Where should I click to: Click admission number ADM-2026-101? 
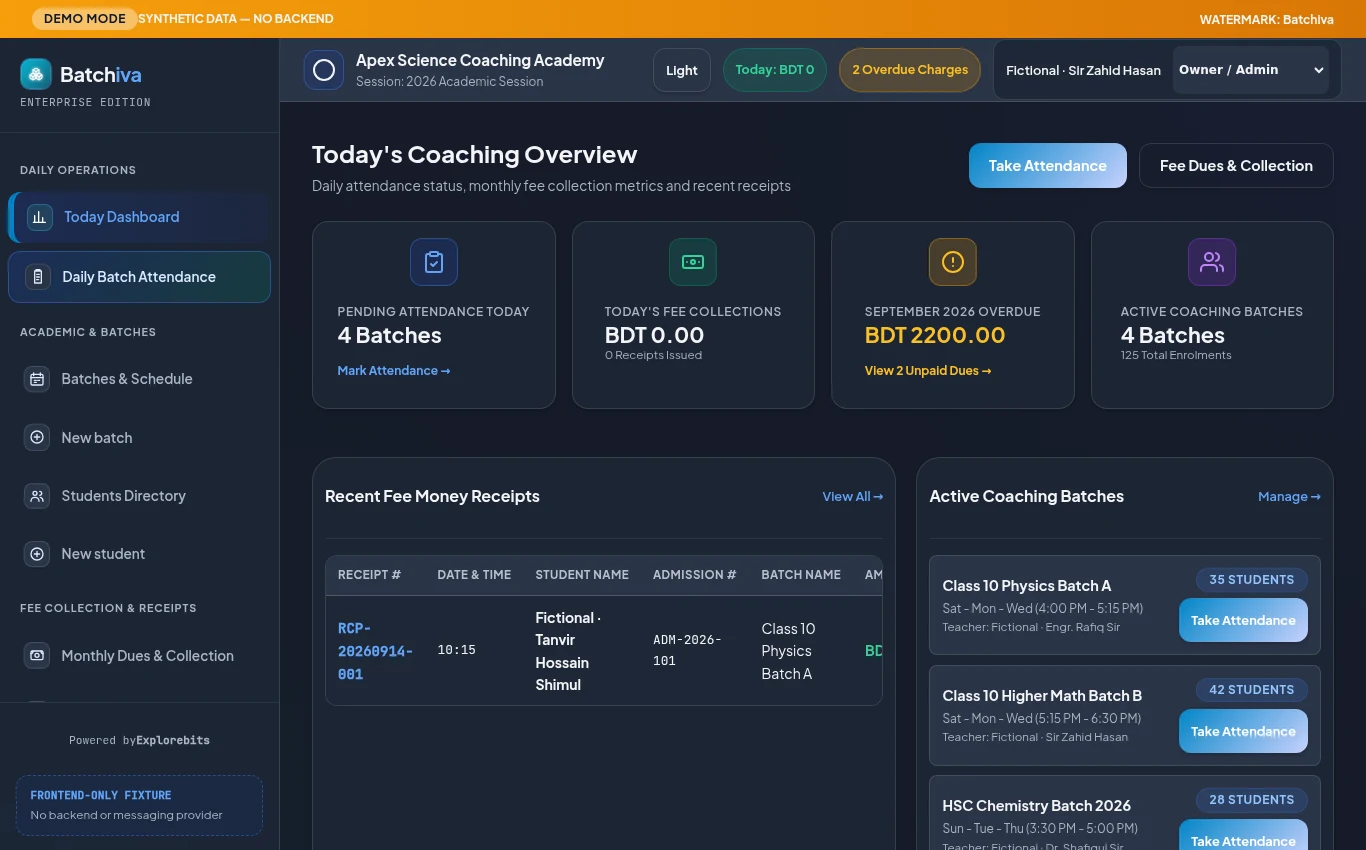(687, 651)
